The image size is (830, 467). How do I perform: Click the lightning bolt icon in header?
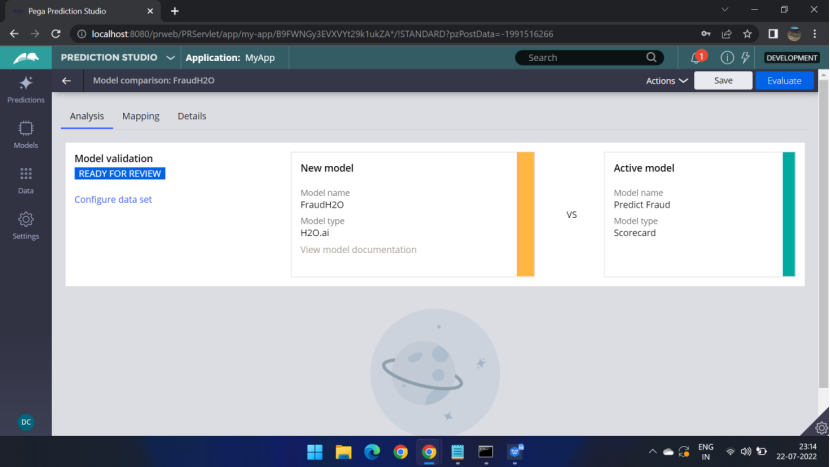745,57
